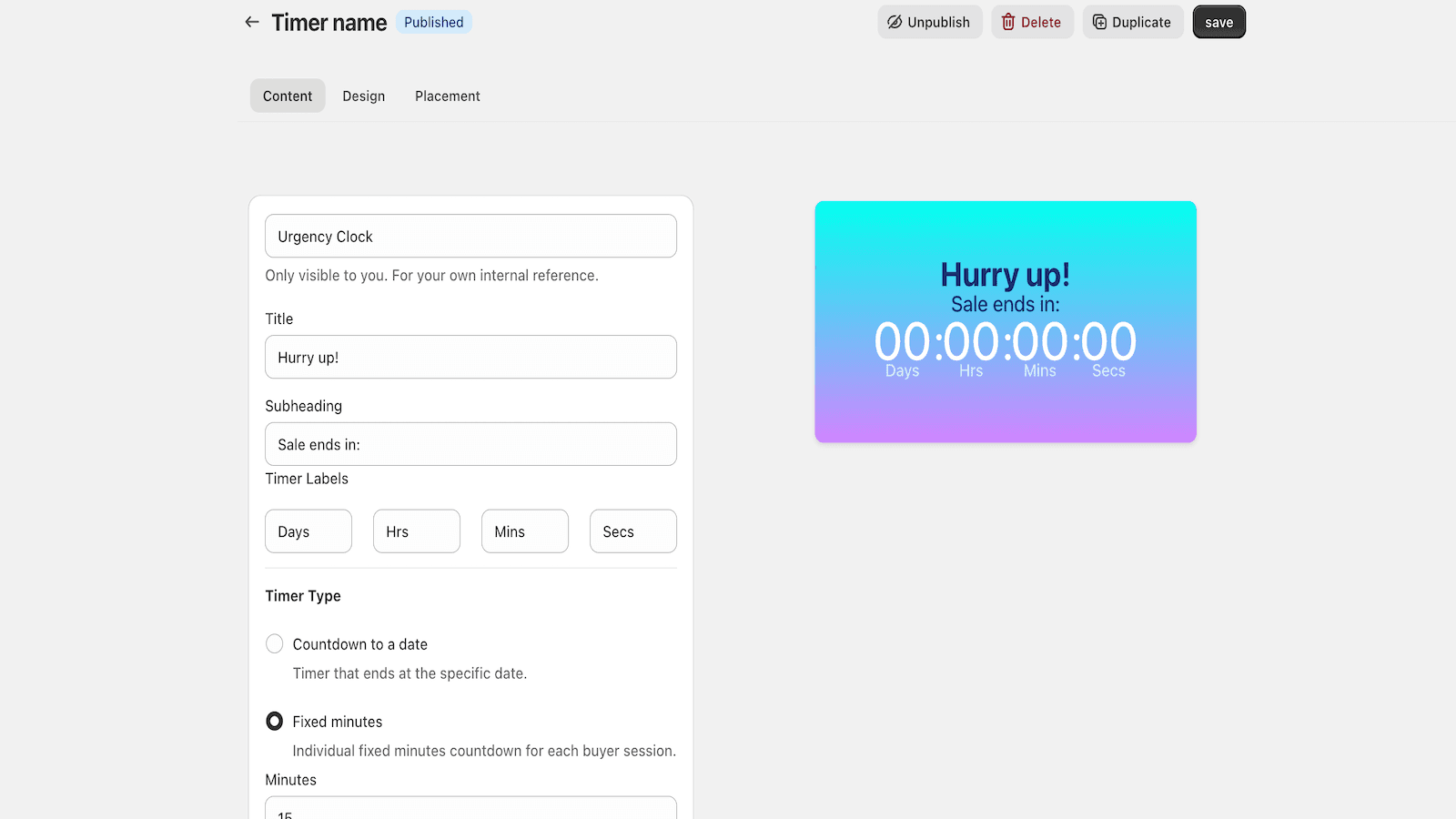Viewport: 1456px width, 819px height.
Task: Click the Published status badge
Action: 433,22
